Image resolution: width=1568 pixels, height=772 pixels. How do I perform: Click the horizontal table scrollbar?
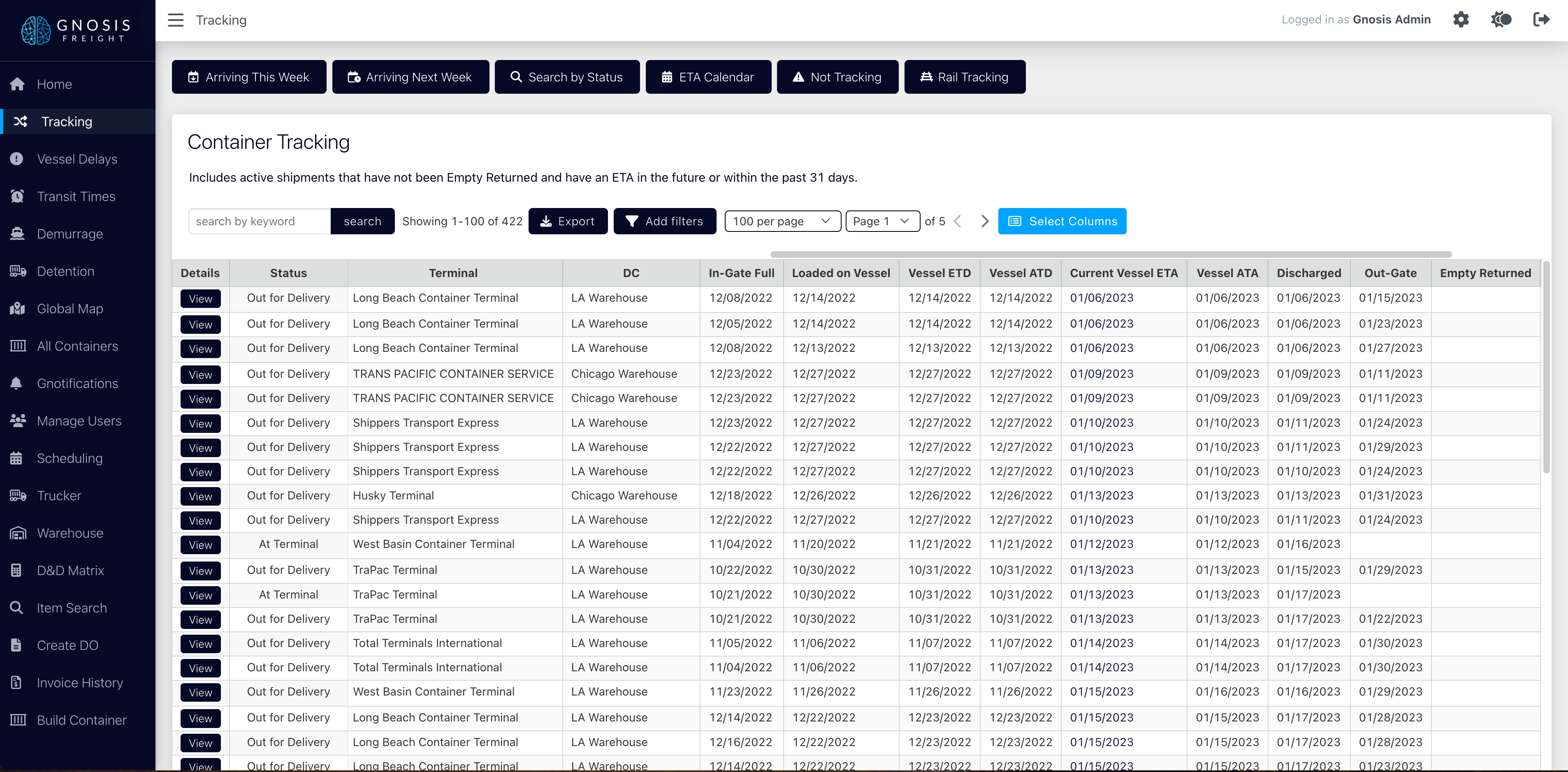pos(1110,254)
